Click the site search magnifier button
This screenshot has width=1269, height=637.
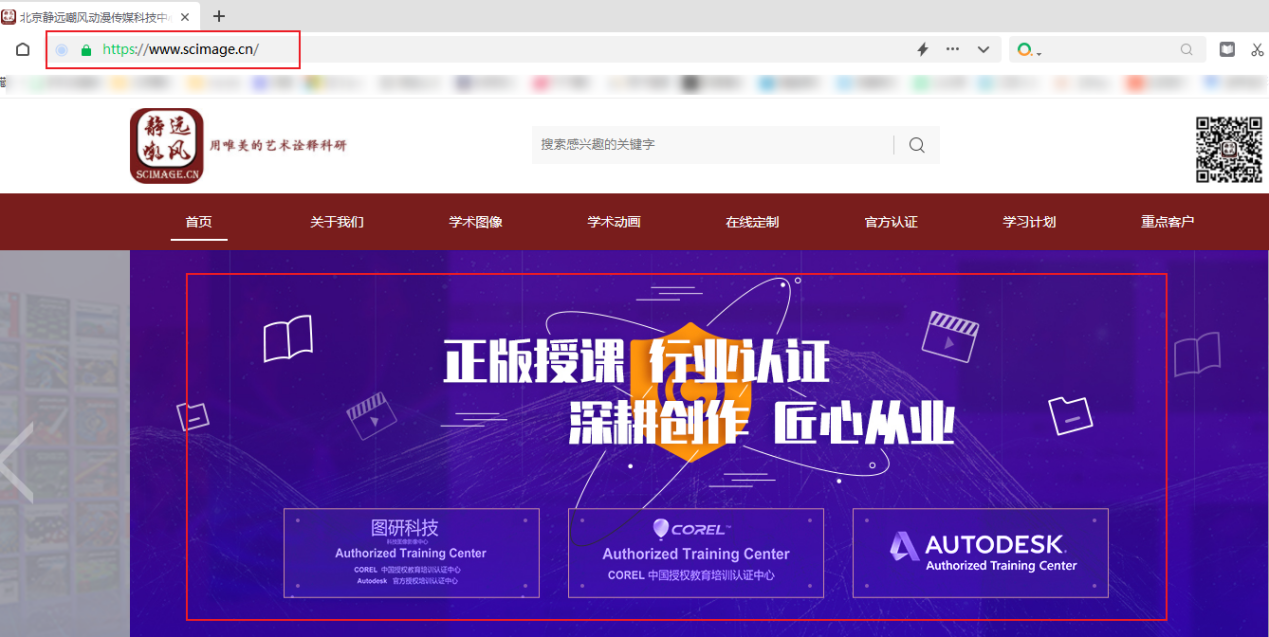point(917,145)
